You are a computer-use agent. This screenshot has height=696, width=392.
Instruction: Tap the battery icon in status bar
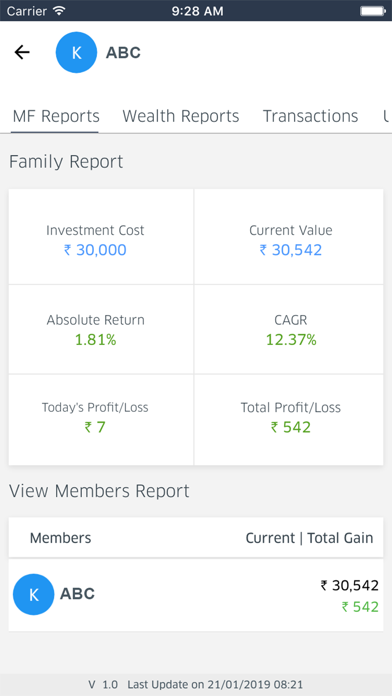tap(372, 11)
